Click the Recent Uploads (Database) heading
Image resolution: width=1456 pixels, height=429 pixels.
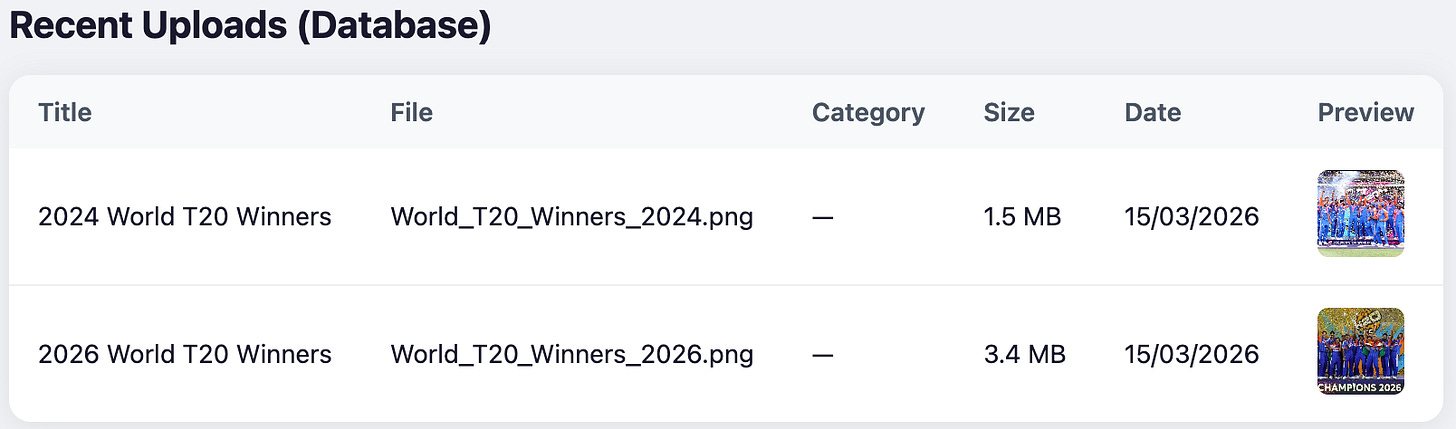click(250, 27)
